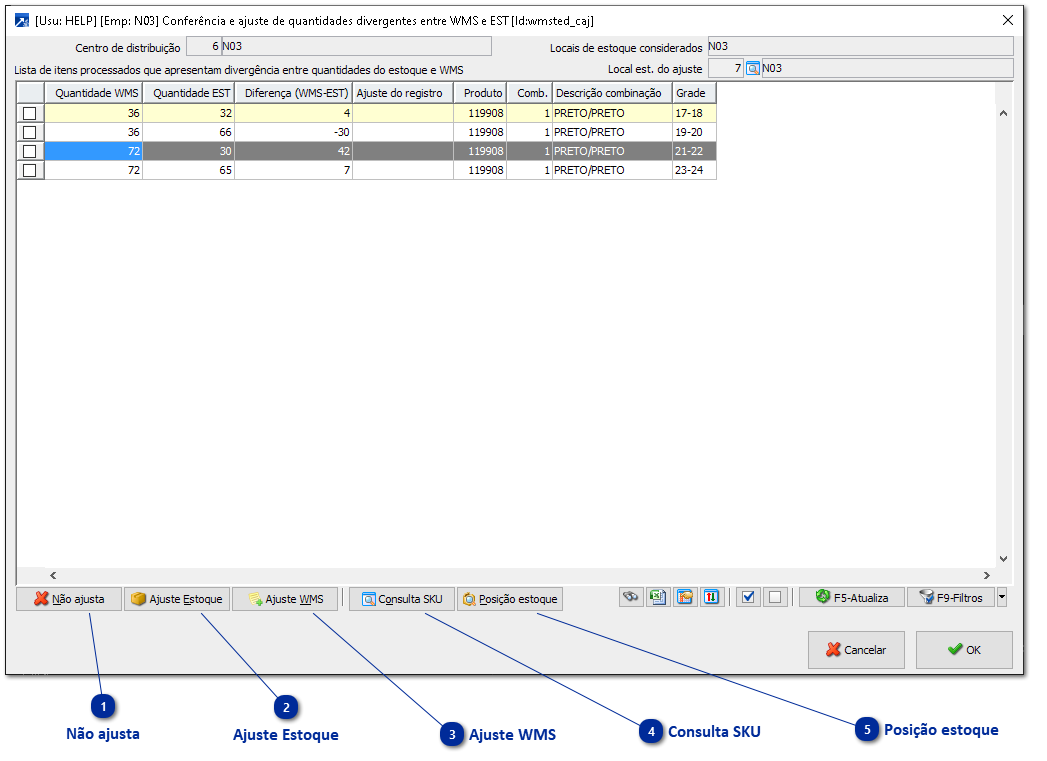Sort by Quantidade EST column header
The height and width of the screenshot is (761, 1047).
tap(188, 93)
